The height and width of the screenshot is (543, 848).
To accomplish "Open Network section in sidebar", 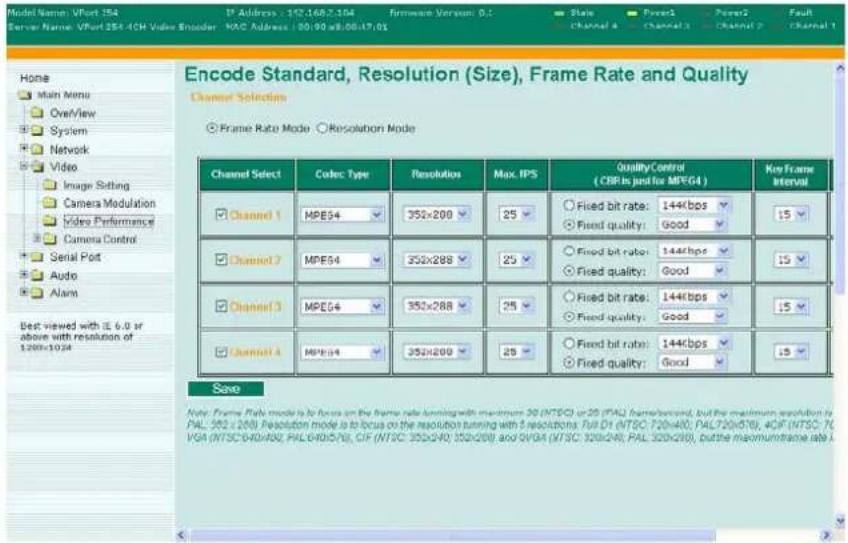I will [x=69, y=149].
